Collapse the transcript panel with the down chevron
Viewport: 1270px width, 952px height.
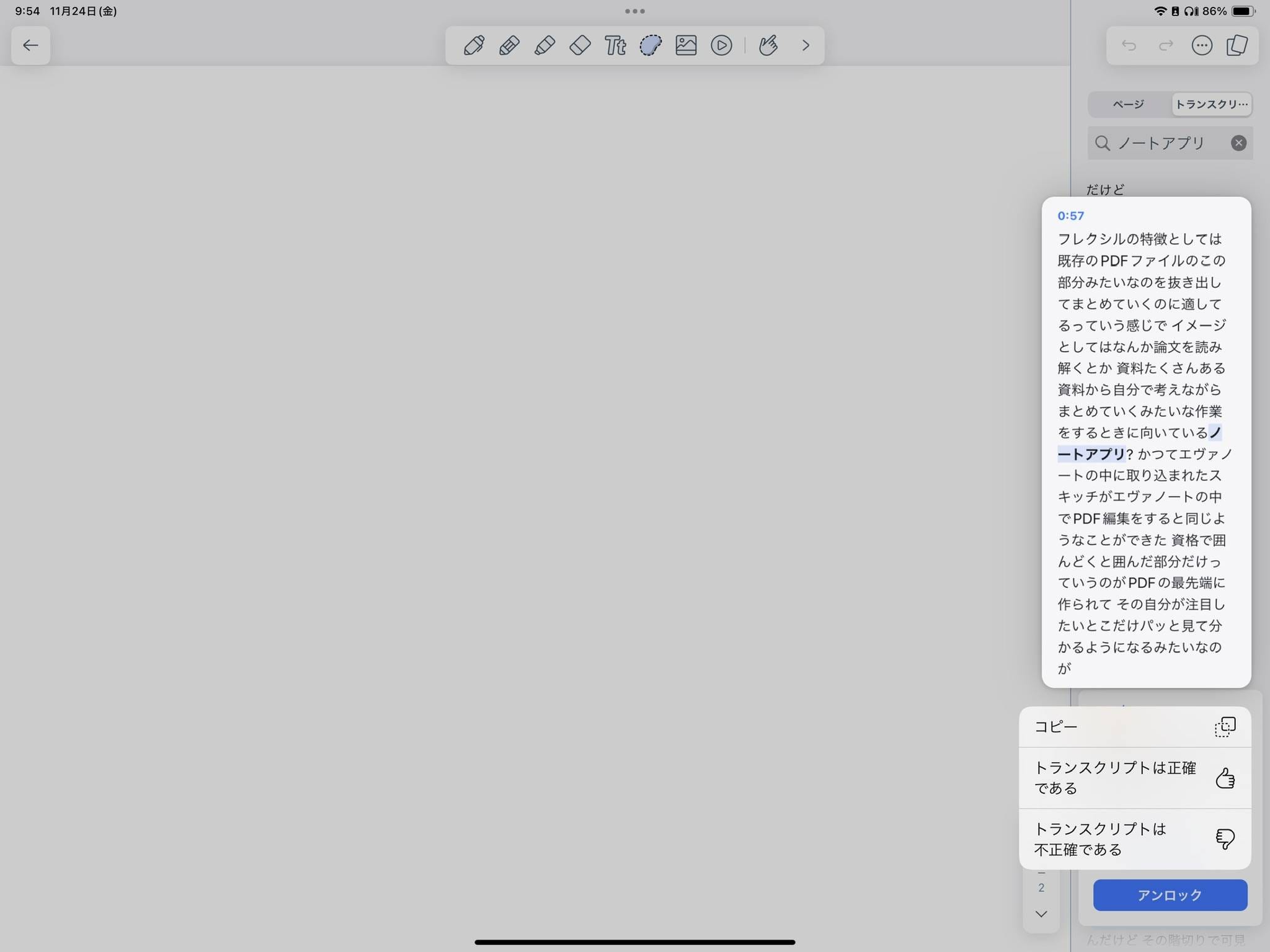point(1041,914)
